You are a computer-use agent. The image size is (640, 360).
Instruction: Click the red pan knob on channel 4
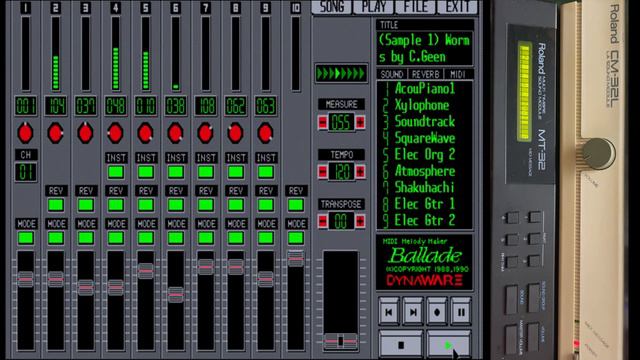[116, 133]
